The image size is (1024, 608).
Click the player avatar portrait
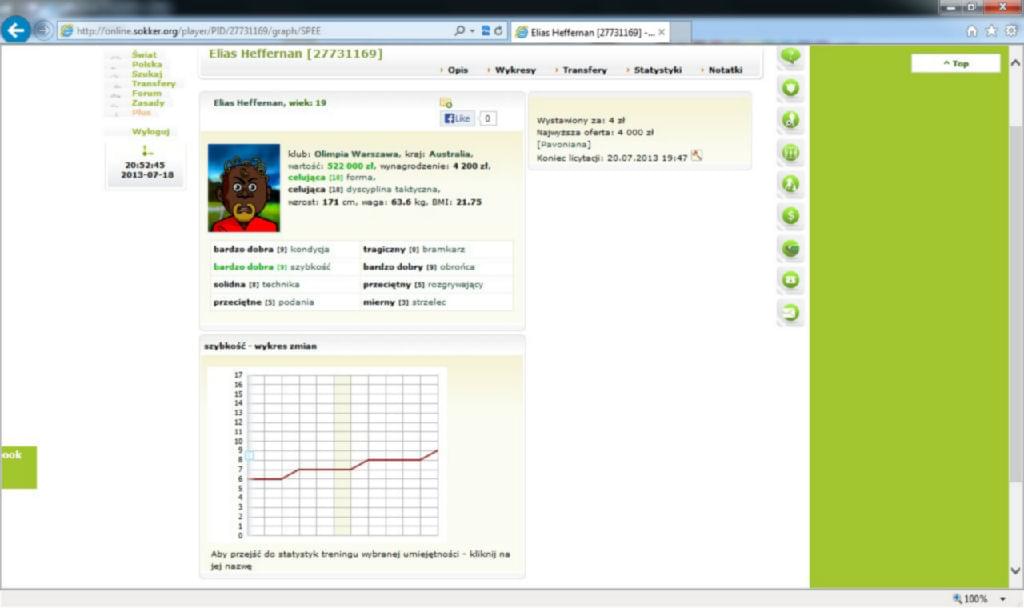click(244, 188)
